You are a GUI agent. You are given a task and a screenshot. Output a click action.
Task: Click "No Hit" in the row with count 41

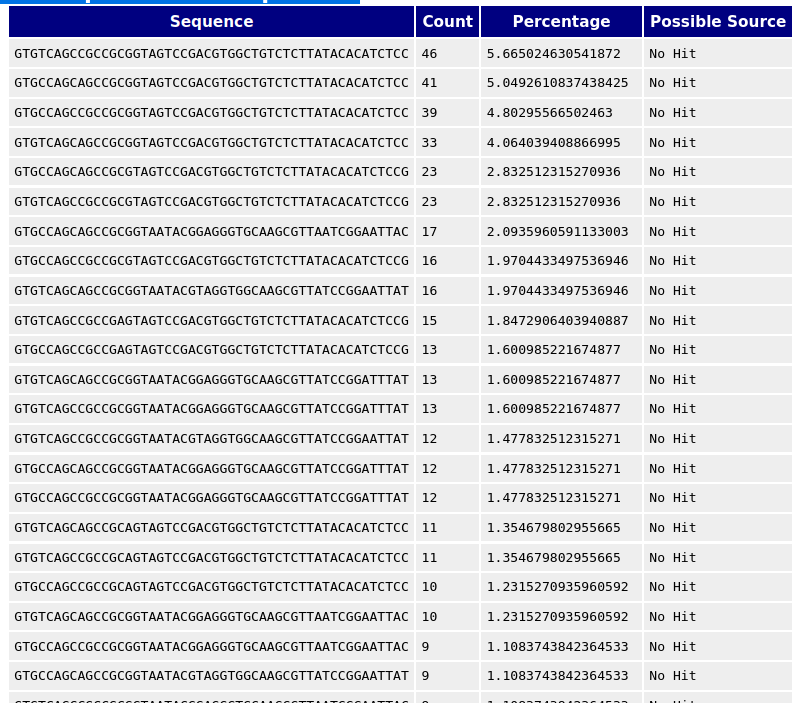[x=672, y=83]
